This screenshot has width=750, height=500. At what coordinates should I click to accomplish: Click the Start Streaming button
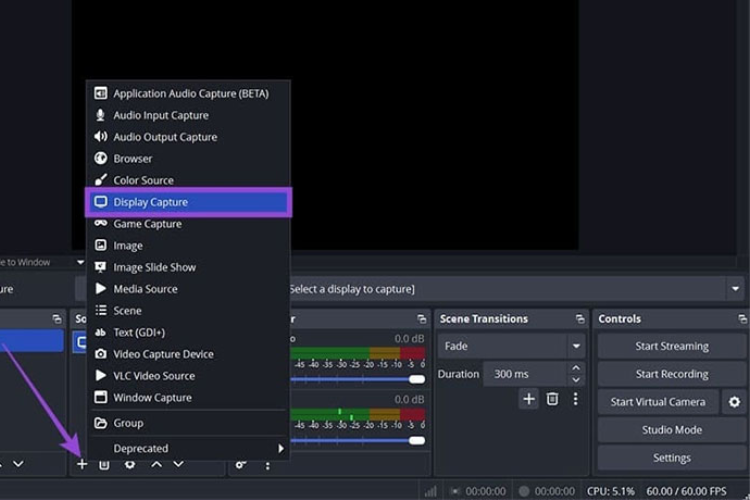click(671, 346)
